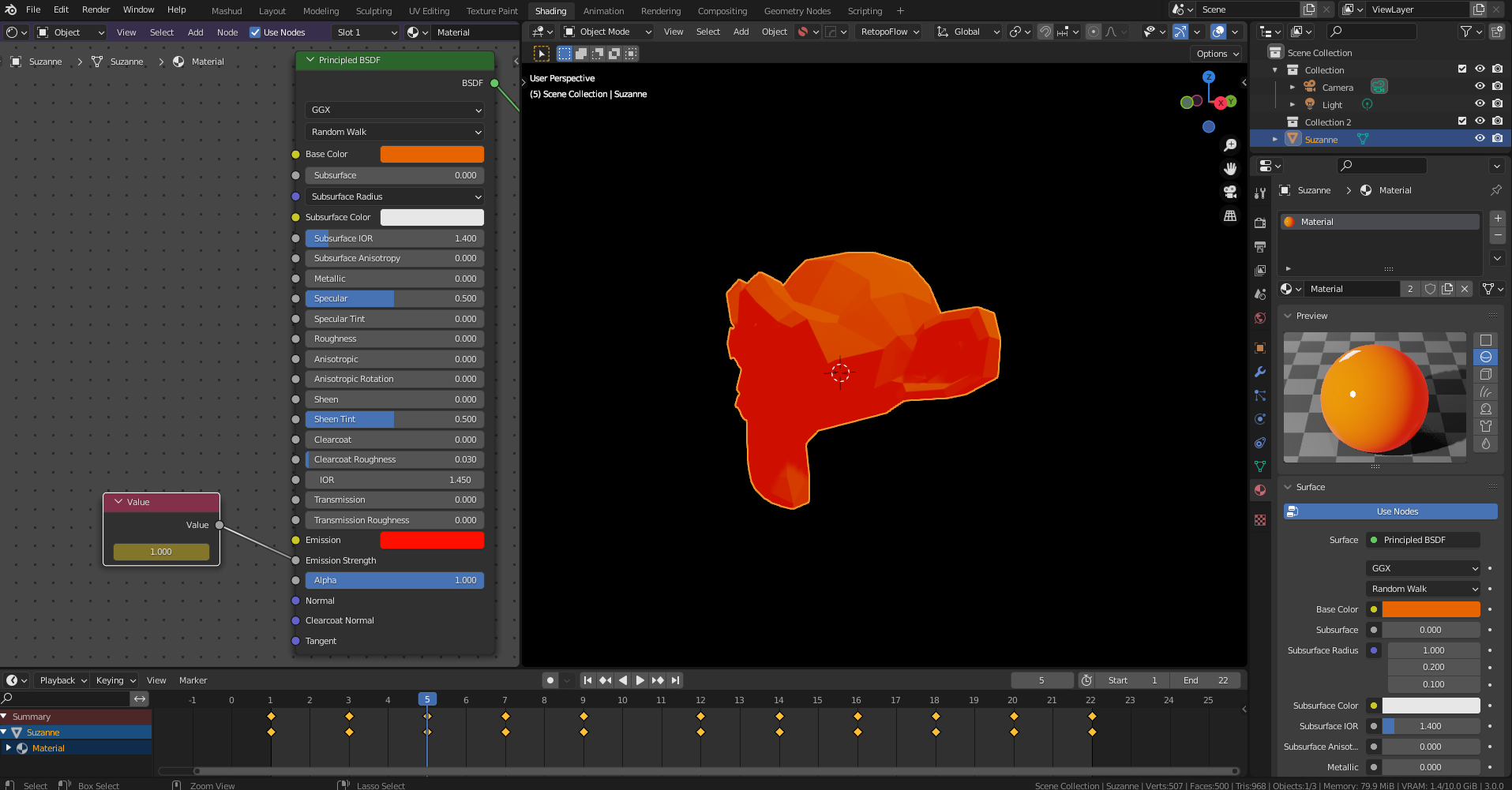Screen dimensions: 1512x790
Task: Toggle proportional editing in viewport
Action: click(x=1093, y=32)
